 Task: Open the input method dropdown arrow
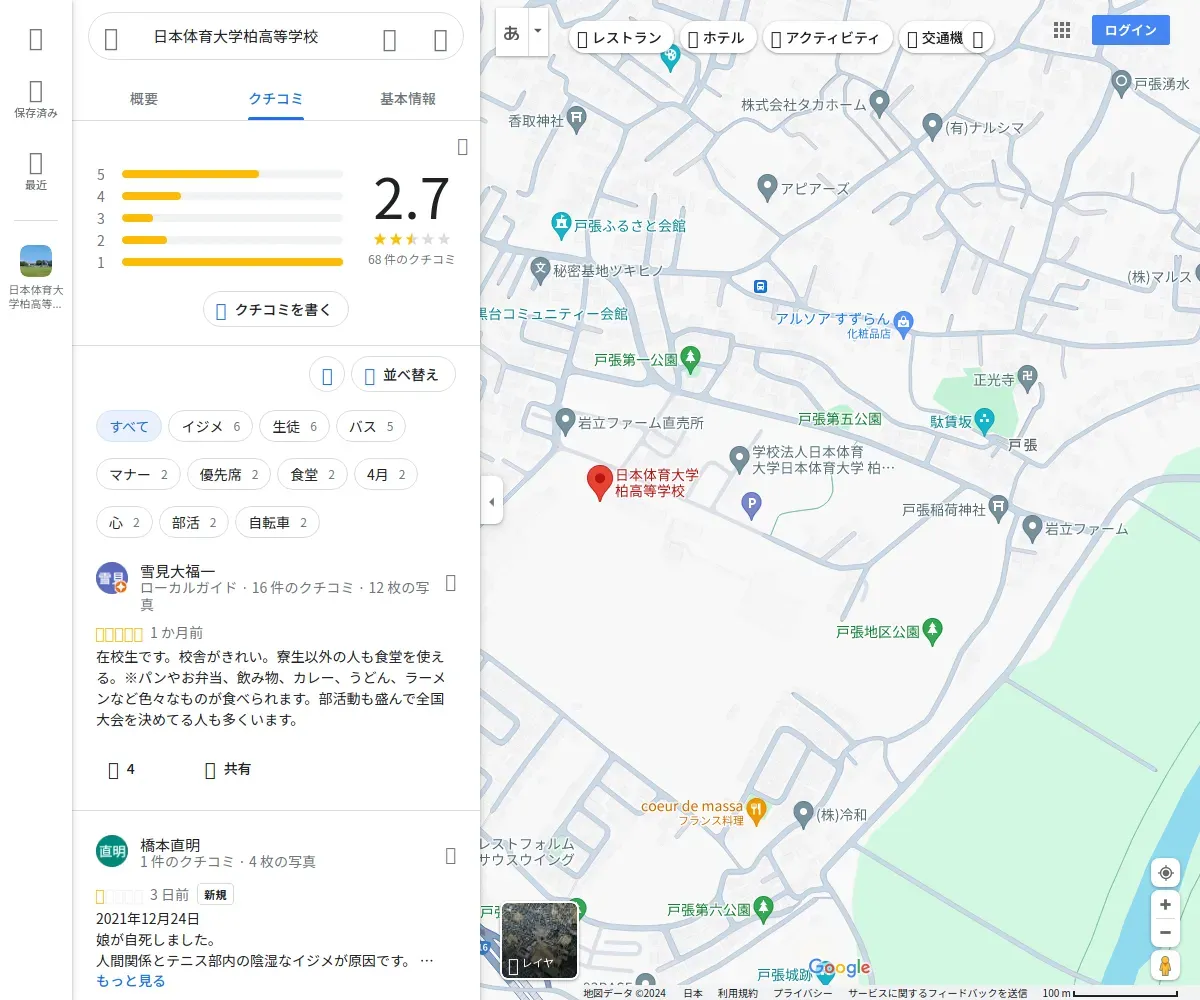tap(538, 33)
